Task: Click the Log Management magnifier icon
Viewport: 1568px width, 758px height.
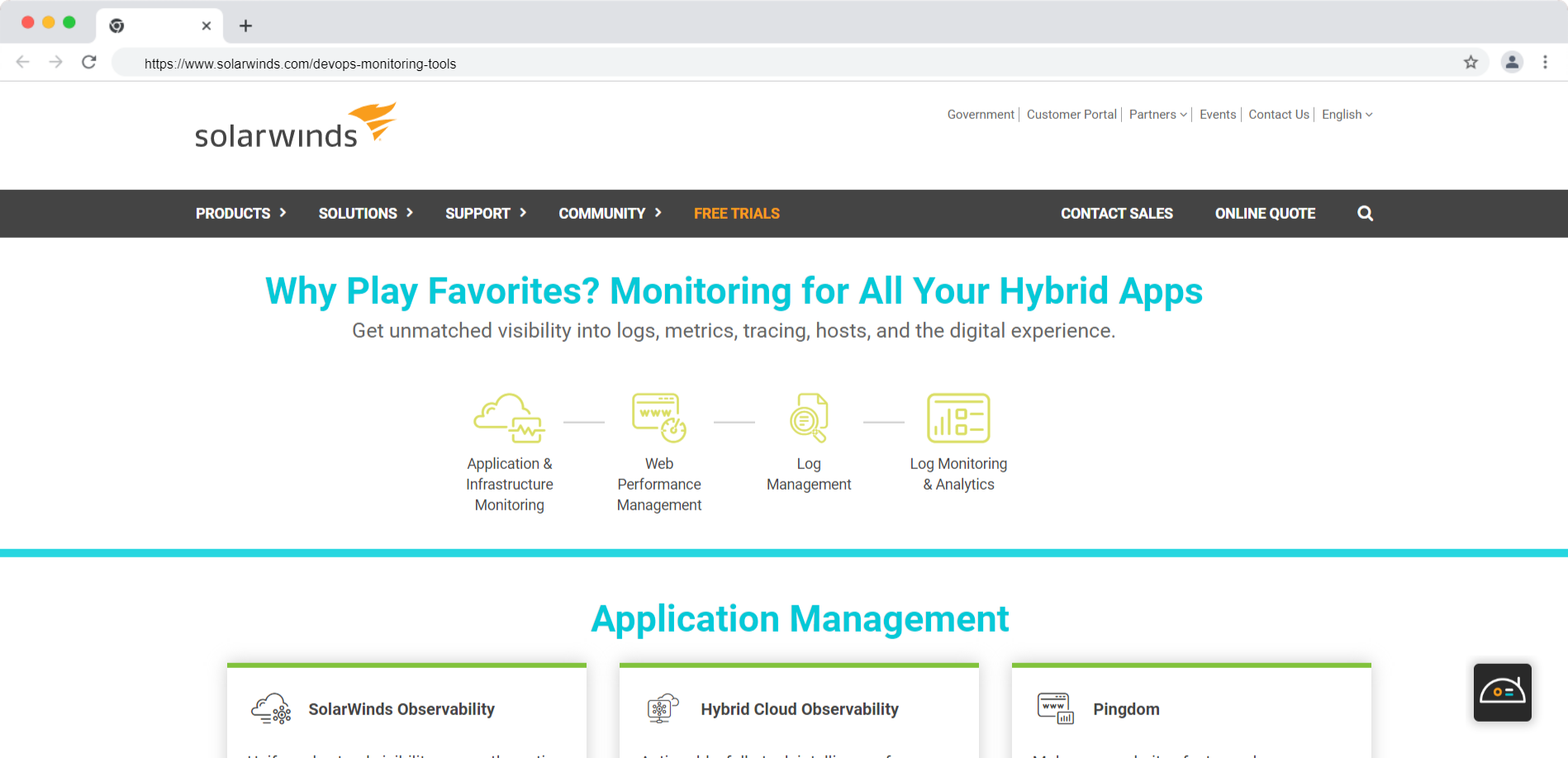Action: coord(809,418)
